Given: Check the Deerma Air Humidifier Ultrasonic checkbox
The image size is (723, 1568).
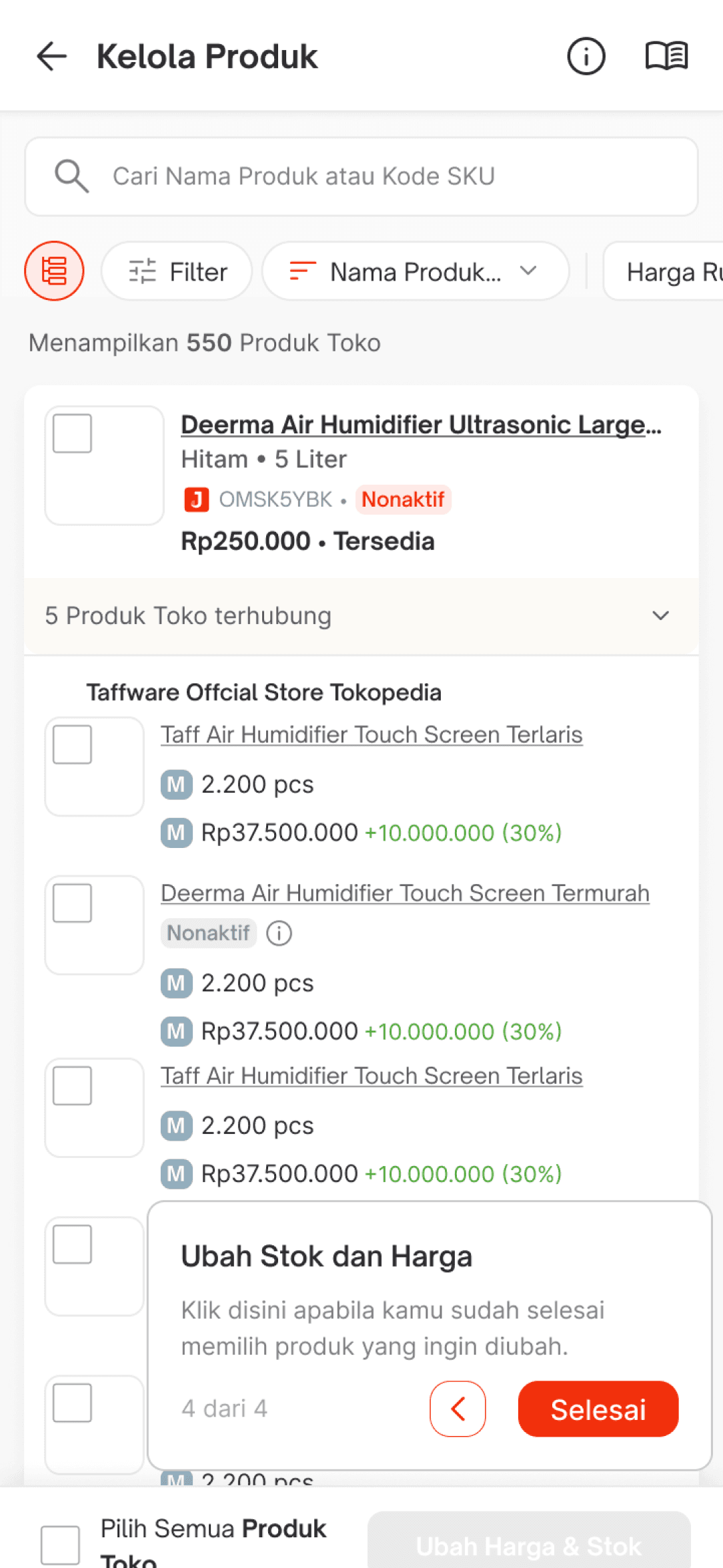Looking at the screenshot, I should (72, 433).
